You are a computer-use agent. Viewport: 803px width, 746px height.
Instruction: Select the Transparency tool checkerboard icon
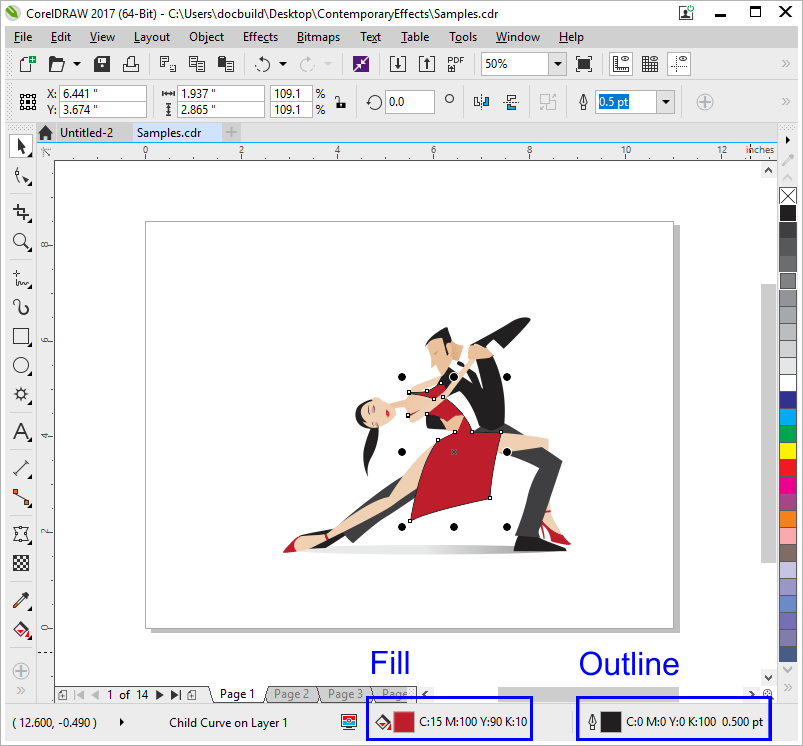pyautogui.click(x=21, y=563)
